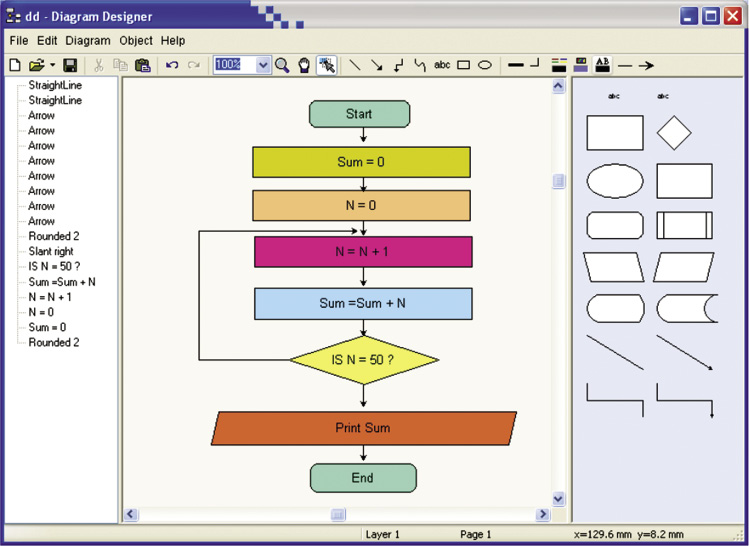
Task: Click the Undo arrow icon
Action: click(172, 65)
